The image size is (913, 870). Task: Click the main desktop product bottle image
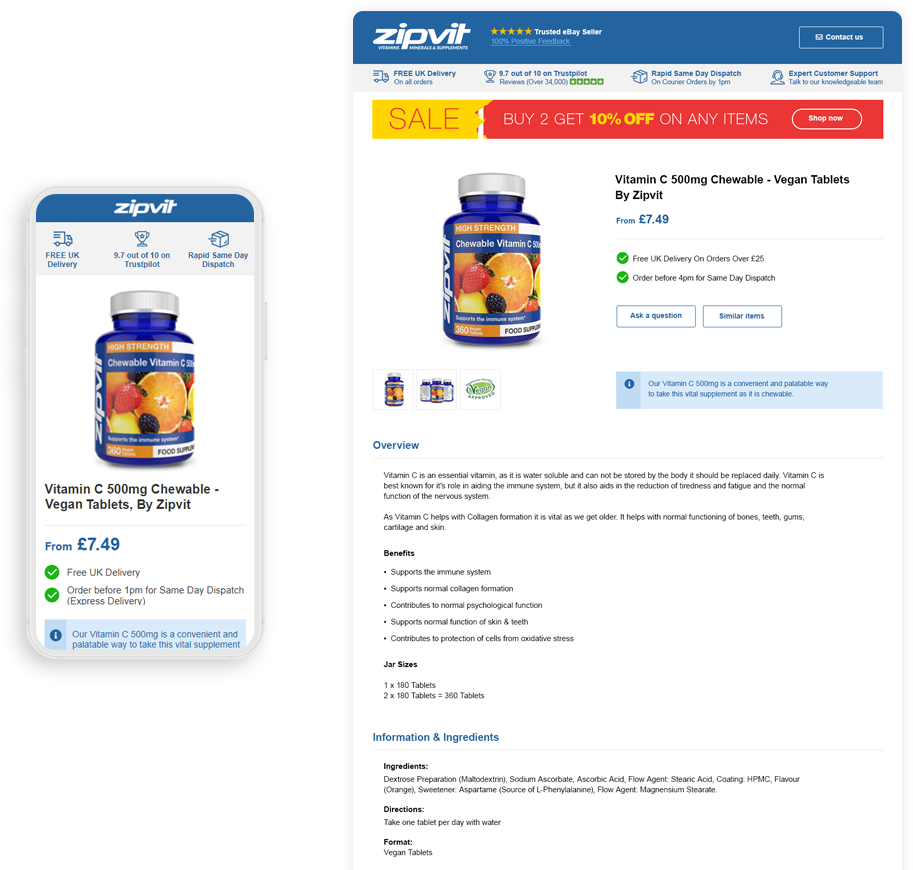point(491,260)
